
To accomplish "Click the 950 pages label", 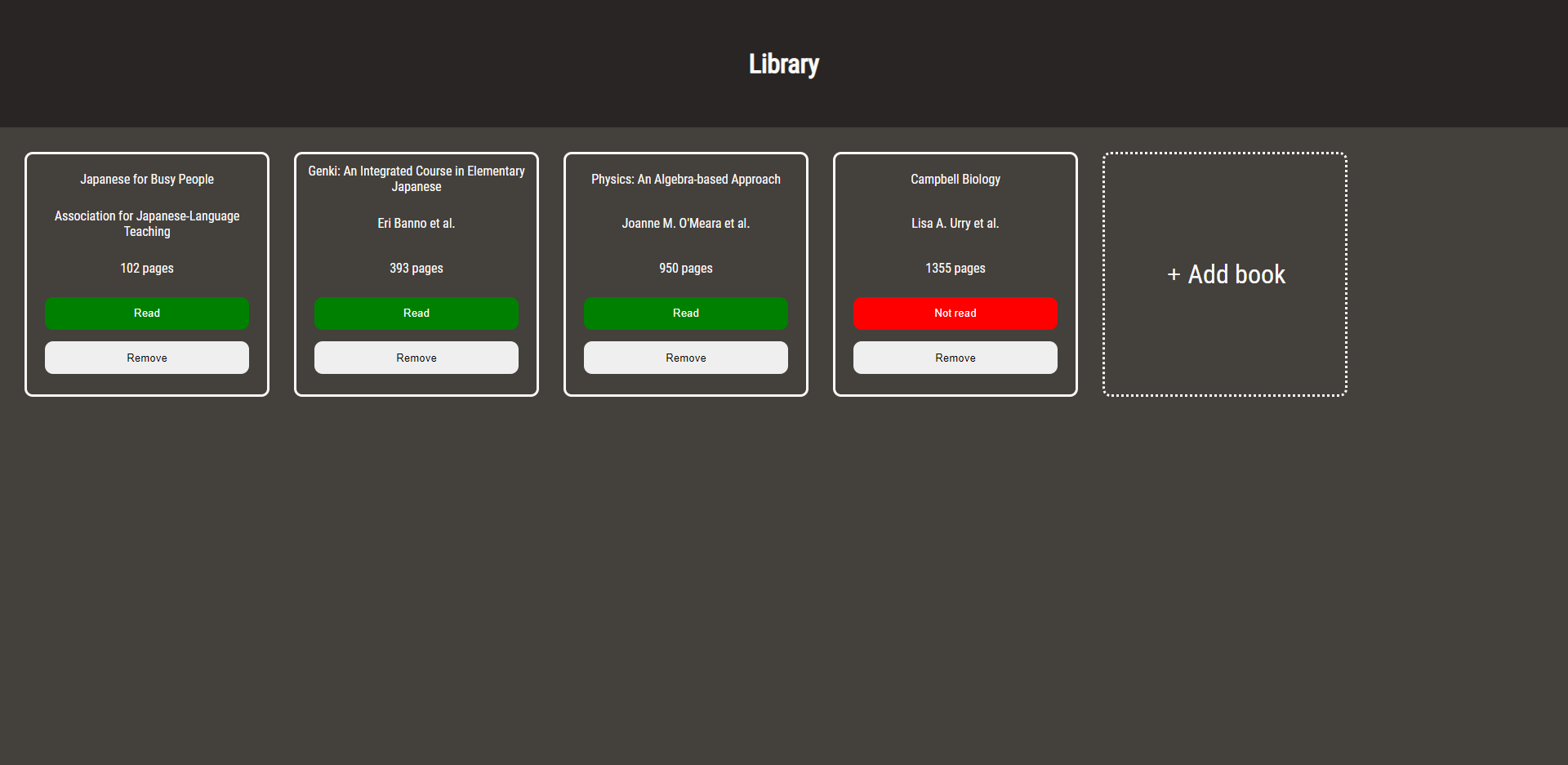I will [685, 268].
